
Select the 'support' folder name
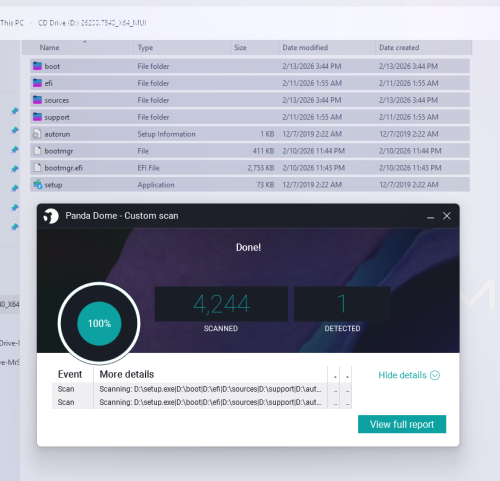point(57,117)
